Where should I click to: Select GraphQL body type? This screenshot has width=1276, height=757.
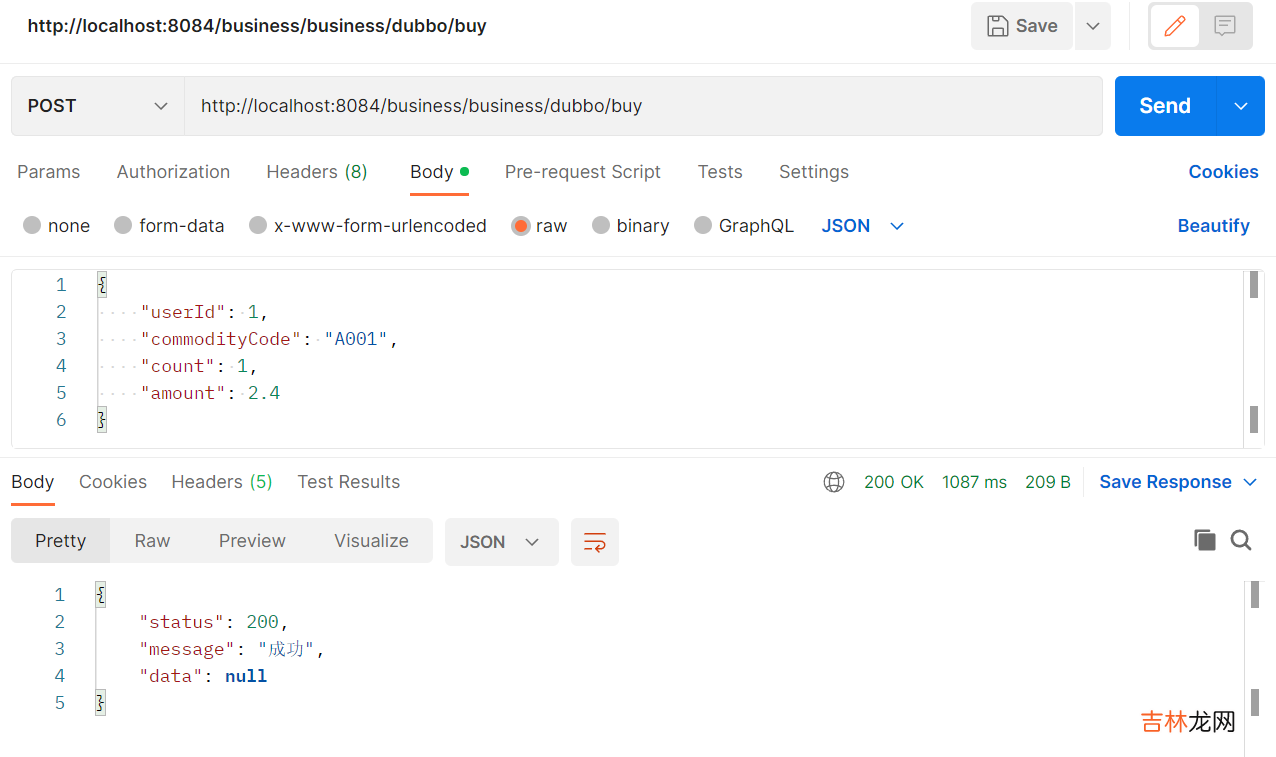point(703,226)
